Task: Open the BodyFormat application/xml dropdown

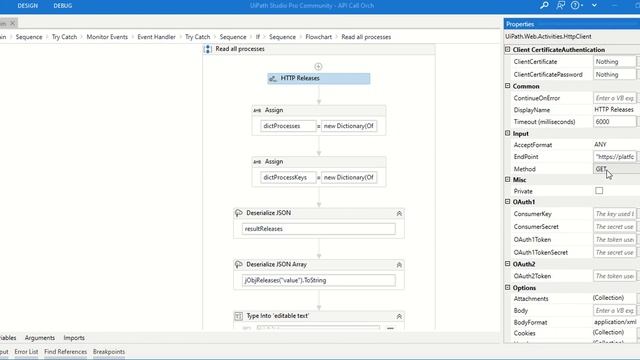Action: [x=616, y=322]
